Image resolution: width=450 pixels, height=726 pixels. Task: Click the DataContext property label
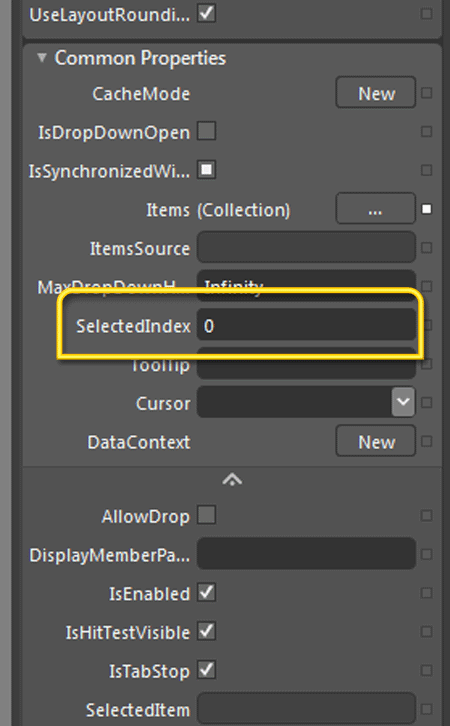(x=139, y=442)
